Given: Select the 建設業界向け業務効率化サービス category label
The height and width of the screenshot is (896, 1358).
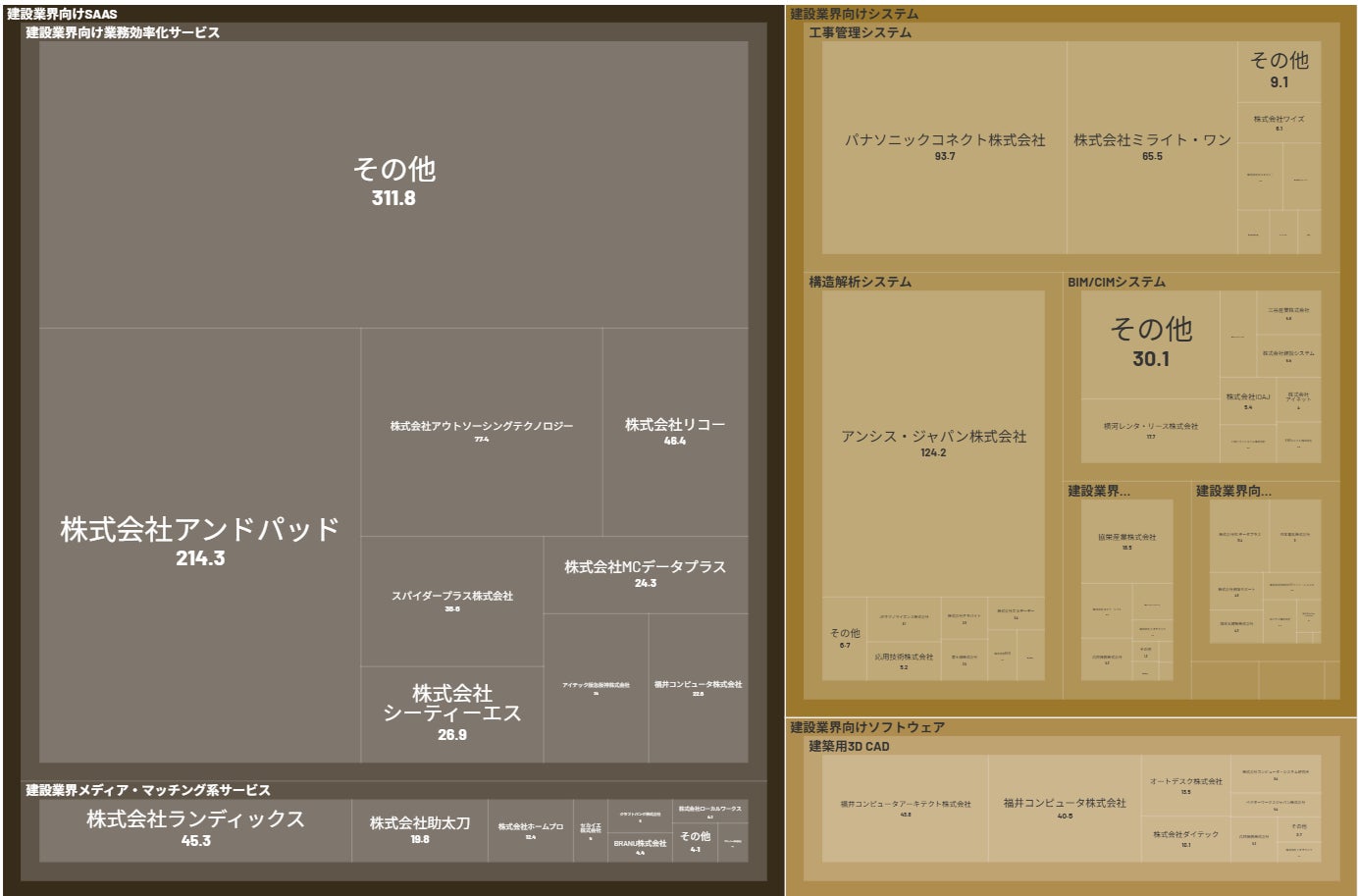Looking at the screenshot, I should click(x=123, y=32).
